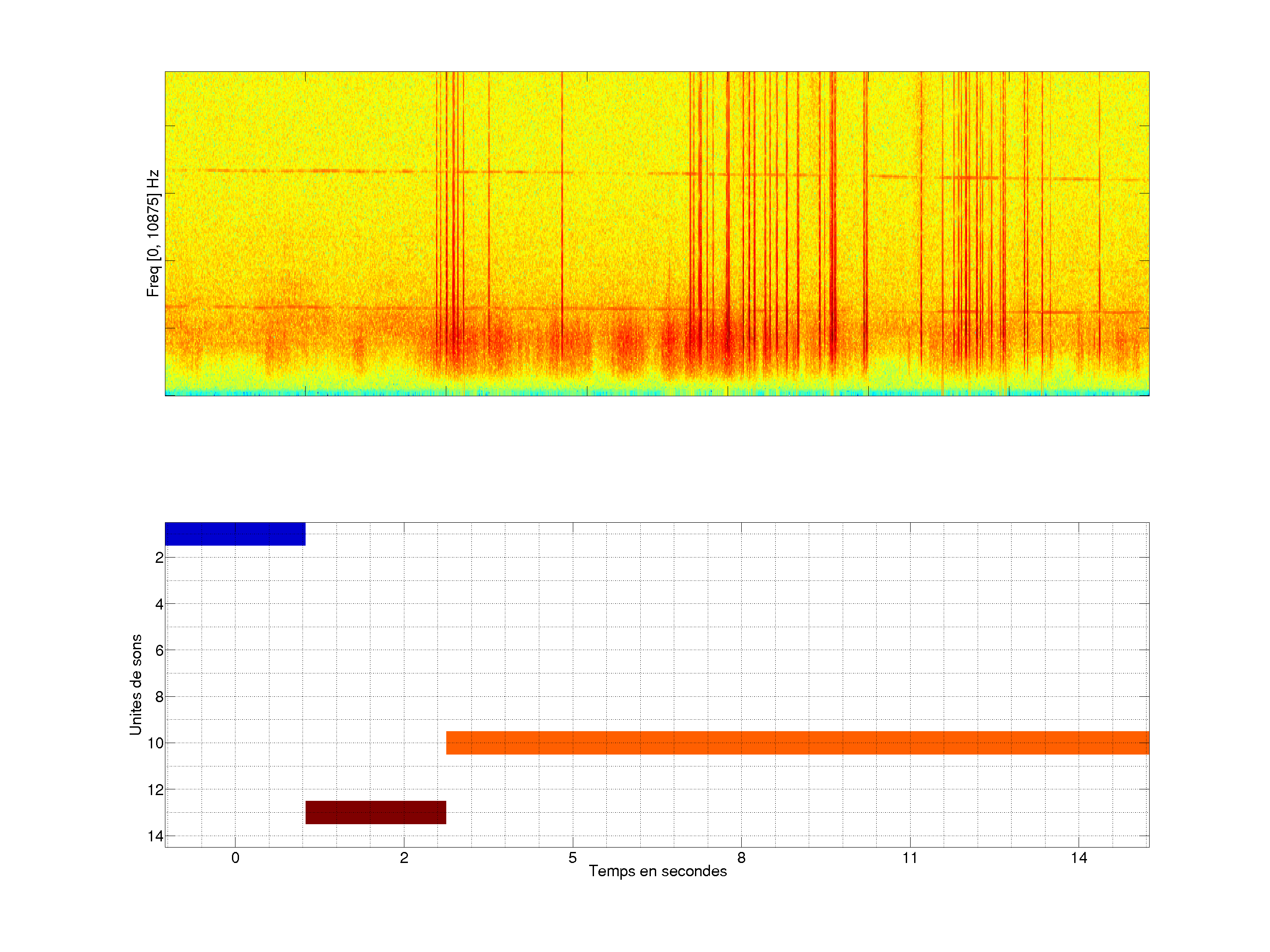Select x-axis tick label 5
Image resolution: width=1270 pixels, height=952 pixels.
(x=572, y=858)
